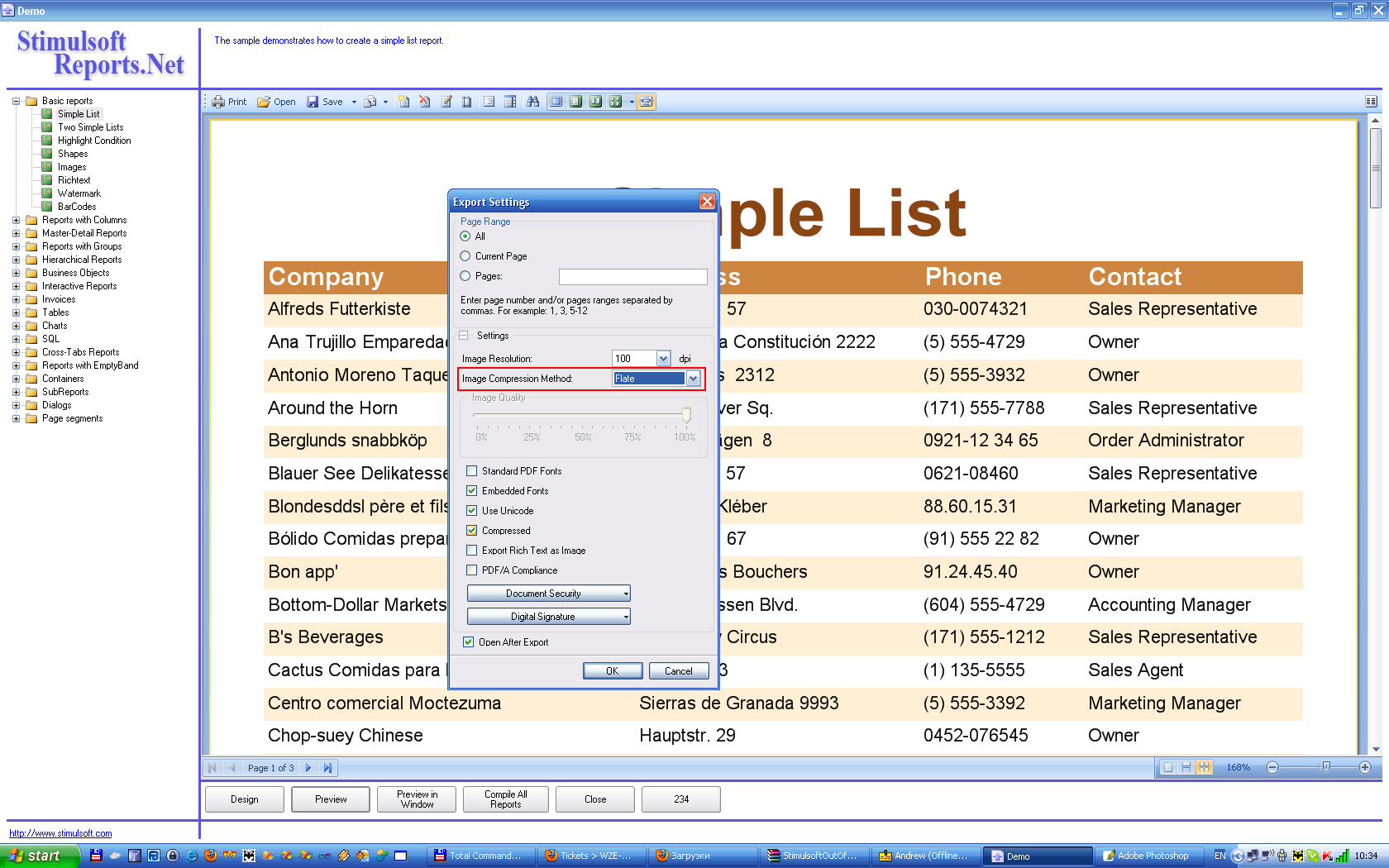The width and height of the screenshot is (1389, 868).
Task: Open Image Compression Method dropdown
Action: (693, 379)
